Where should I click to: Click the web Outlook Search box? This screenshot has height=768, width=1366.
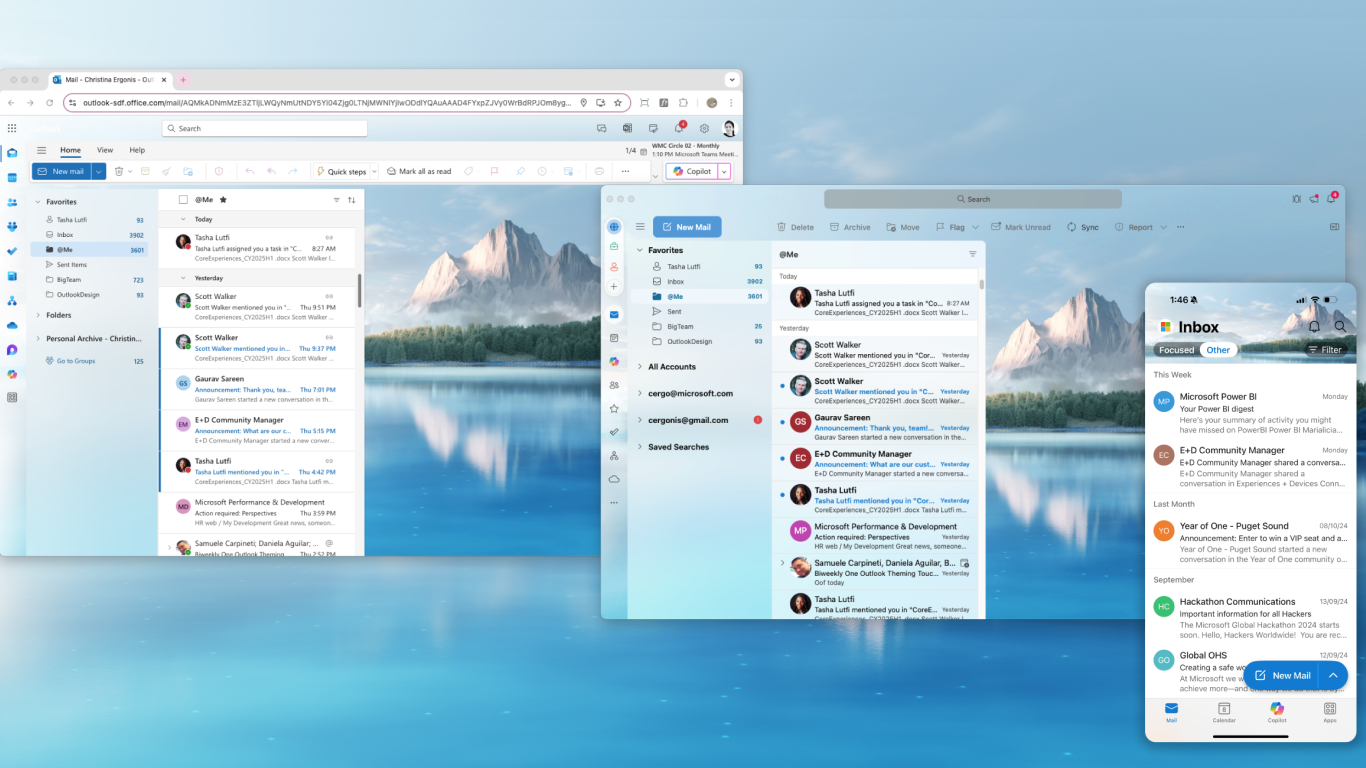[264, 128]
